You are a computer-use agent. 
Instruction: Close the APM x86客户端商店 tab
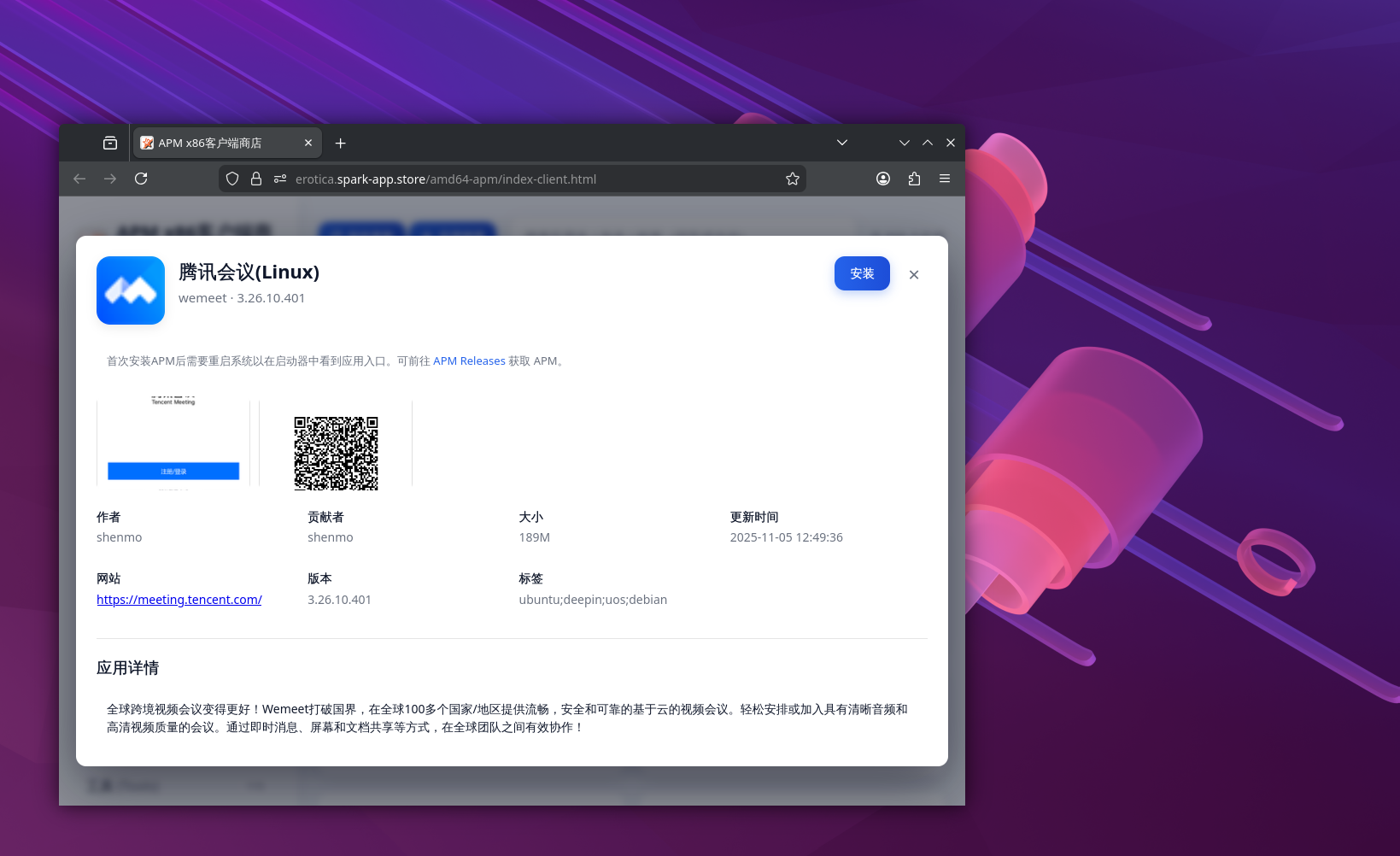click(308, 143)
